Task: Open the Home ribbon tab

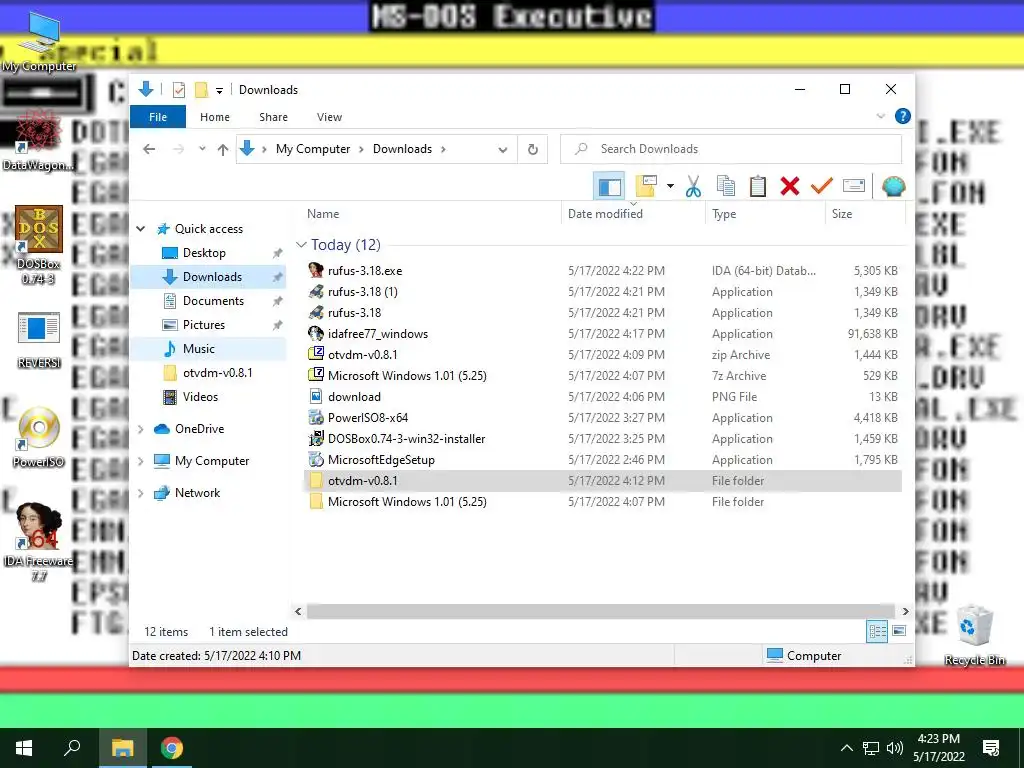Action: pos(215,117)
